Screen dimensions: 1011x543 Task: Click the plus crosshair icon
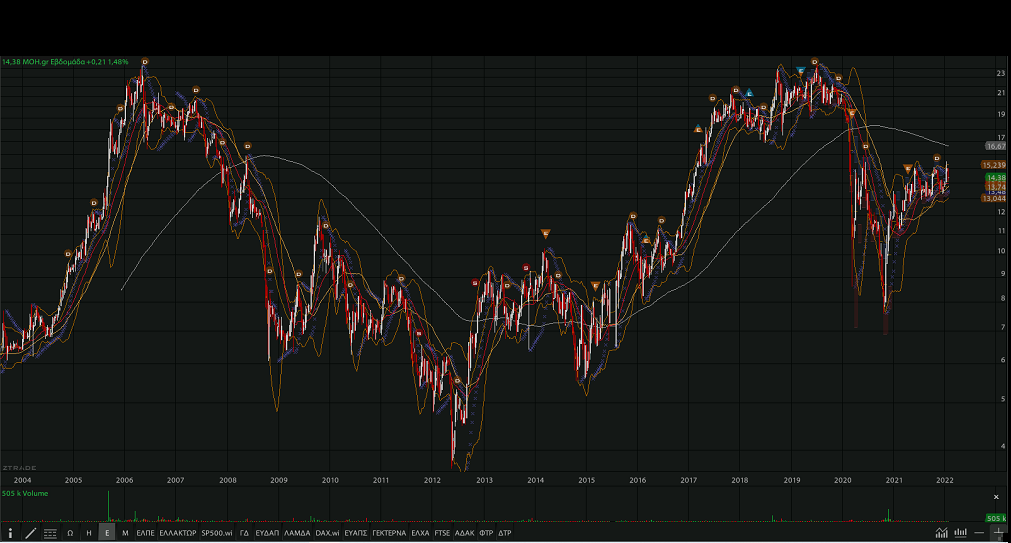(996, 534)
